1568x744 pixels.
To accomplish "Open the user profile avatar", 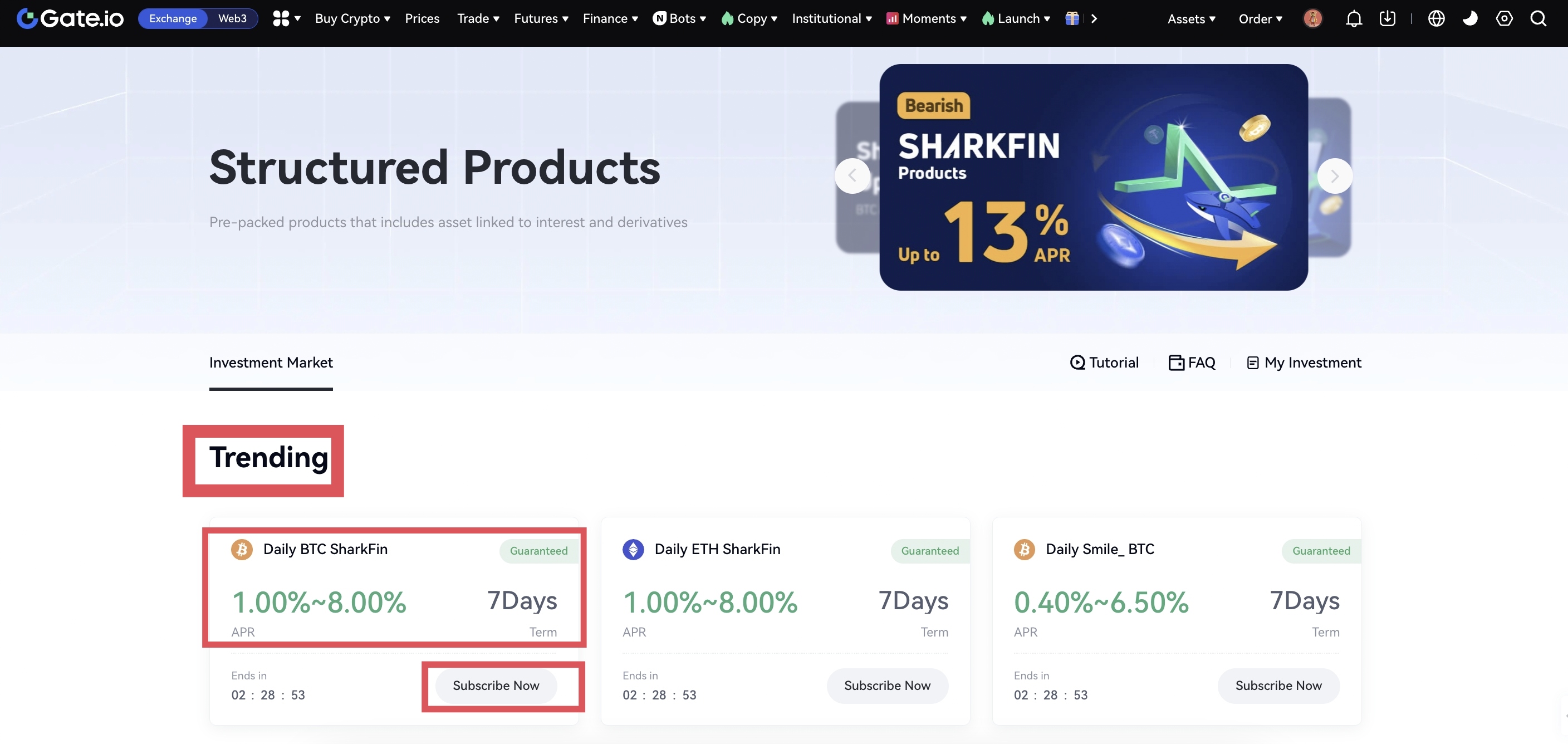I will (x=1312, y=19).
